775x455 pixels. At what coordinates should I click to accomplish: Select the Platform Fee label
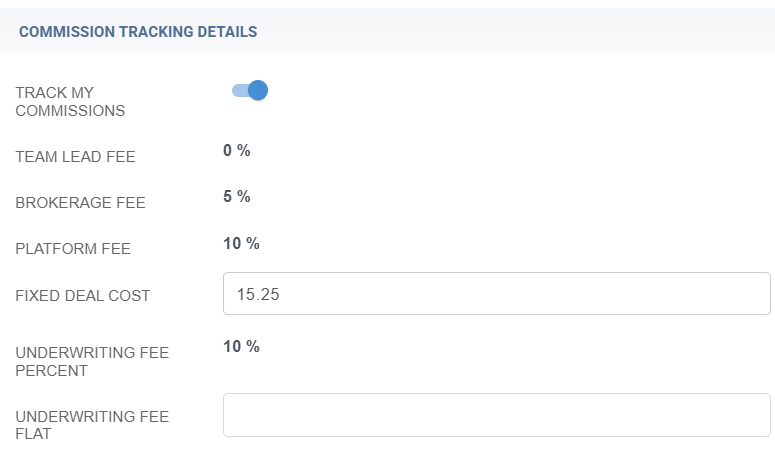(x=73, y=249)
